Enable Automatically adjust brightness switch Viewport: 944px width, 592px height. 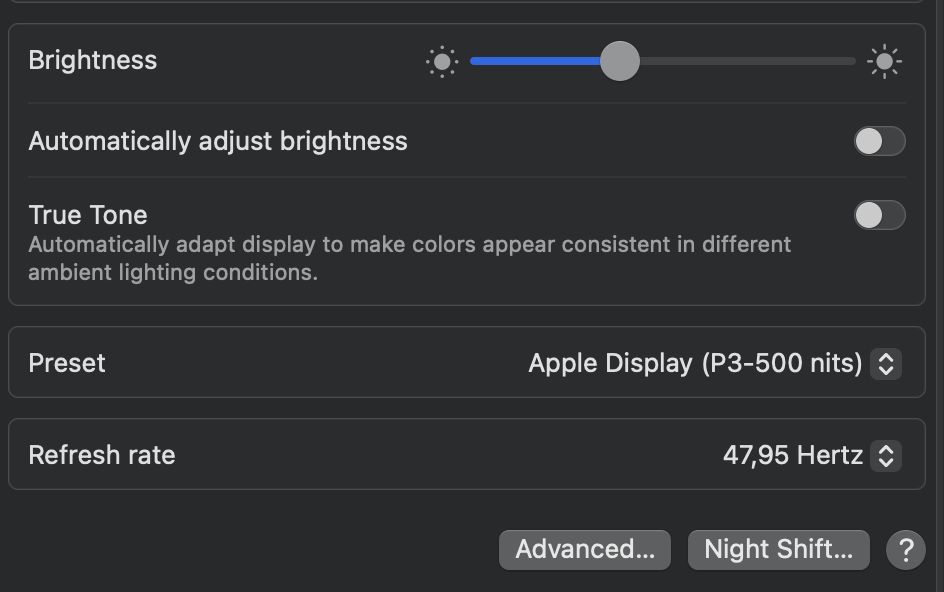(879, 141)
